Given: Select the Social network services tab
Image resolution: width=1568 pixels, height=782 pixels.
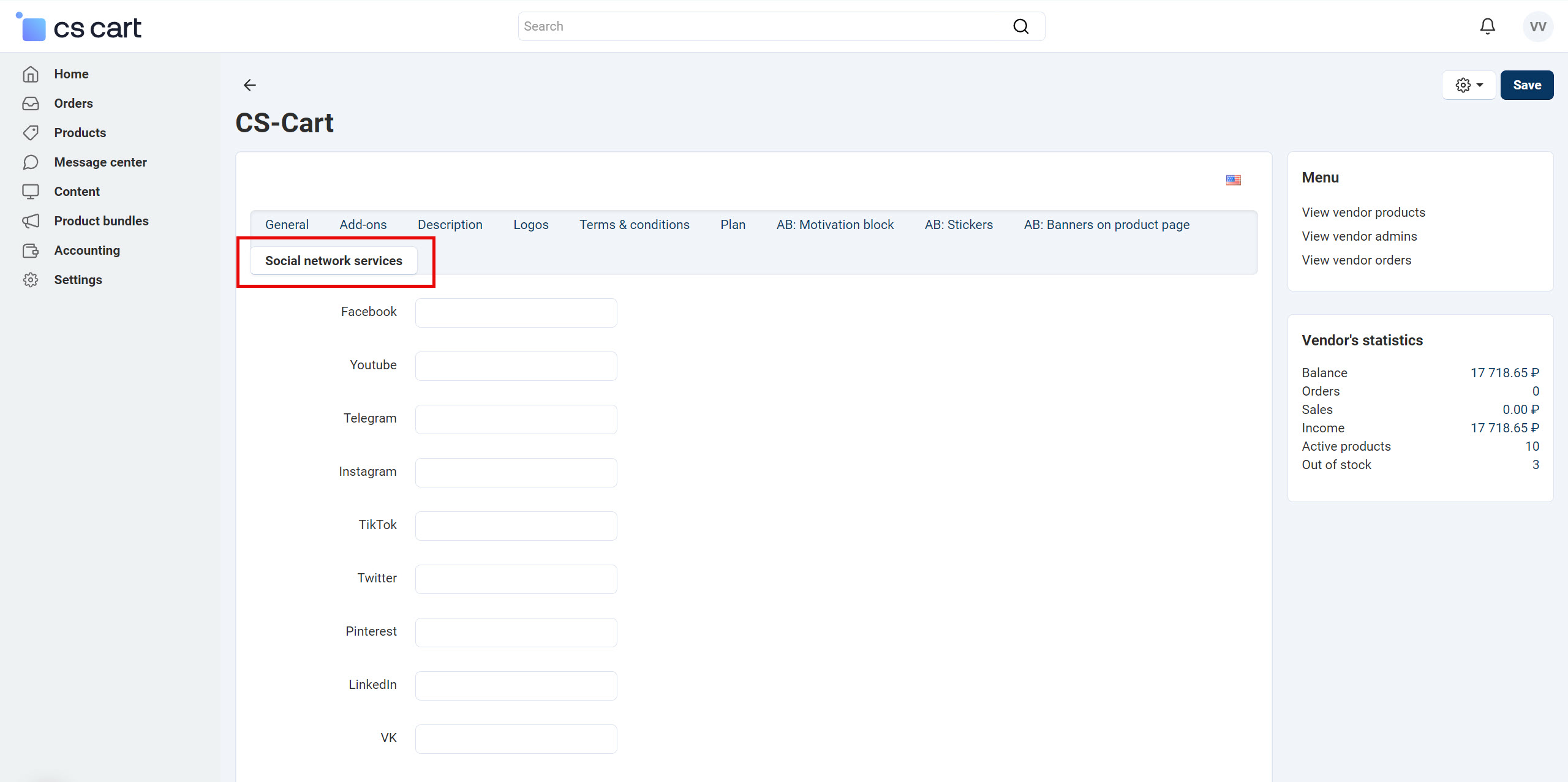Looking at the screenshot, I should click(334, 260).
